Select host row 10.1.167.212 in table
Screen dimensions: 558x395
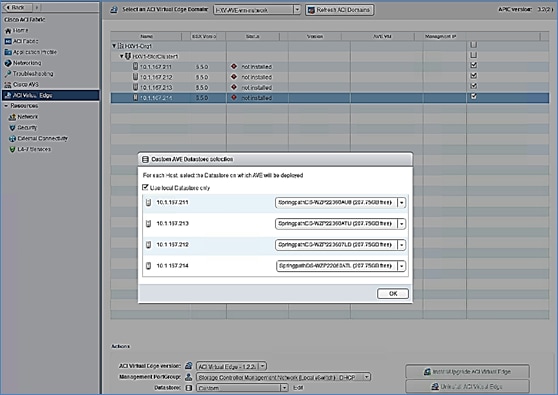pyautogui.click(x=330, y=77)
